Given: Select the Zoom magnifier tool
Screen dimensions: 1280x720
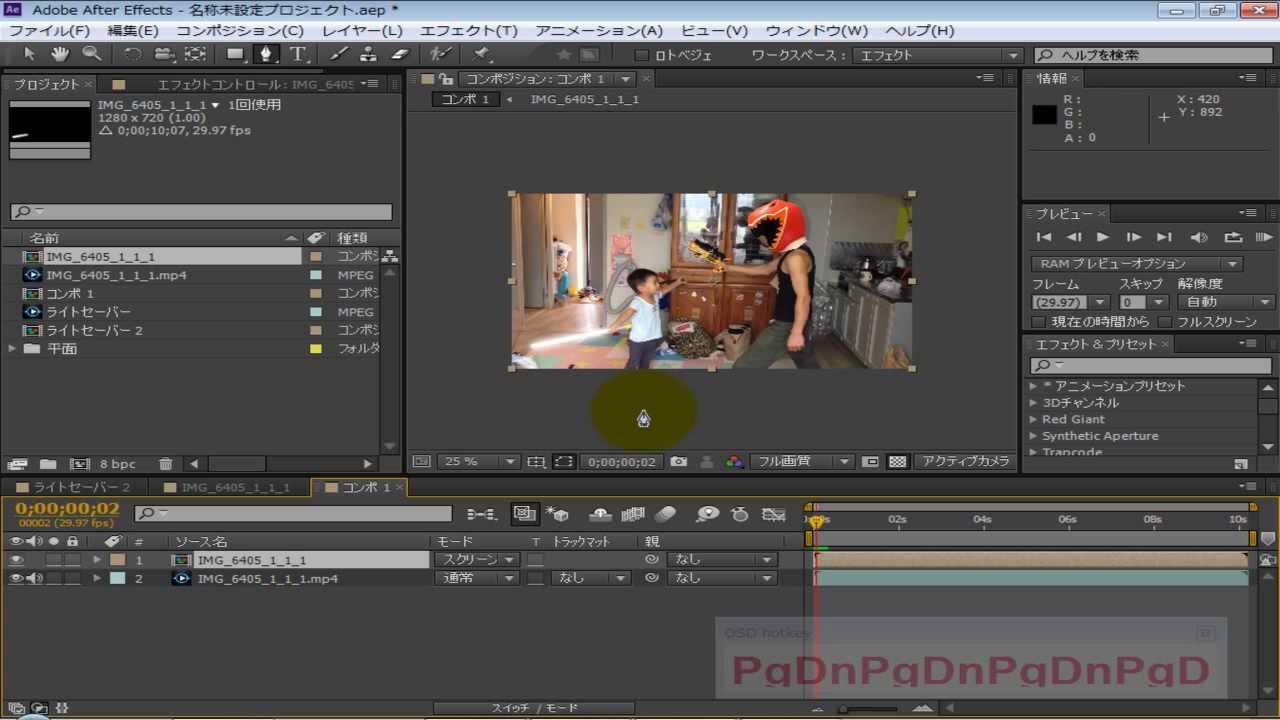Looking at the screenshot, I should click(x=91, y=54).
